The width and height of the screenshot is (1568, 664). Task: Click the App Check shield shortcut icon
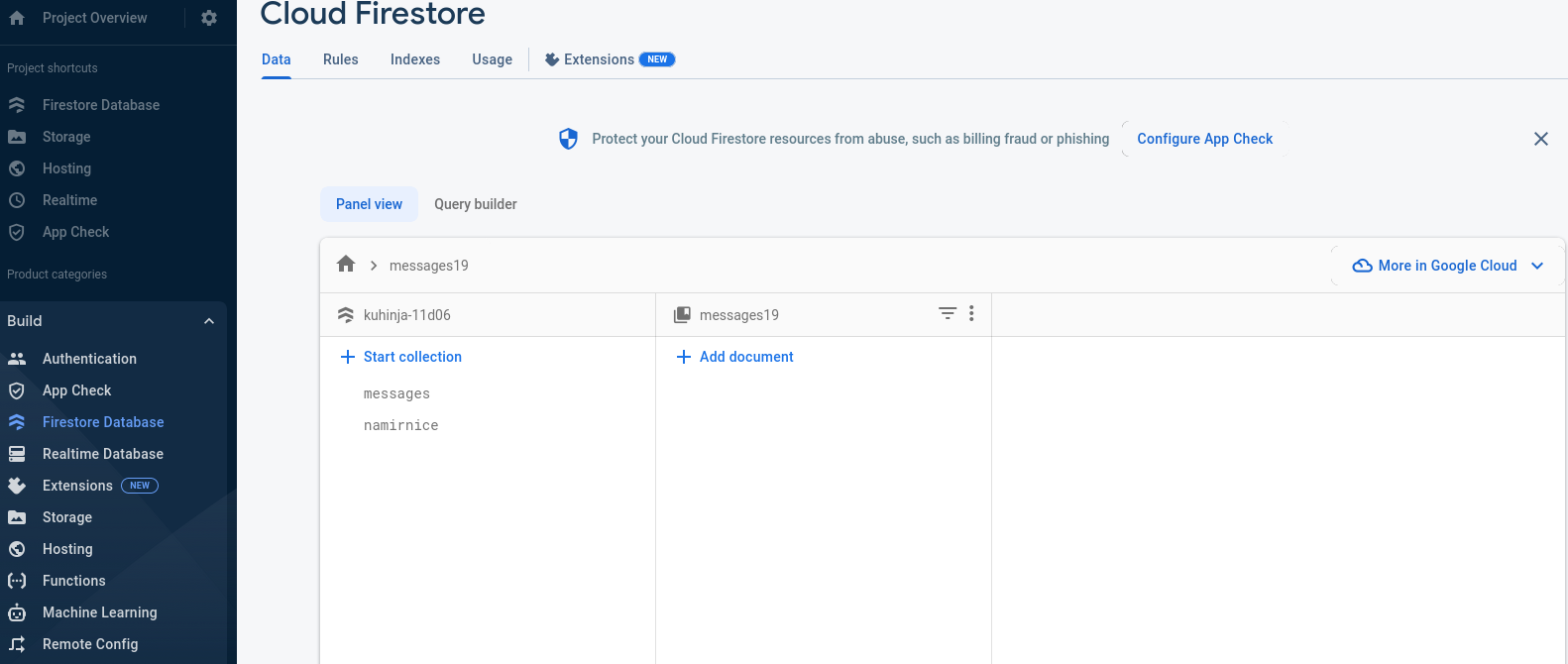(17, 232)
